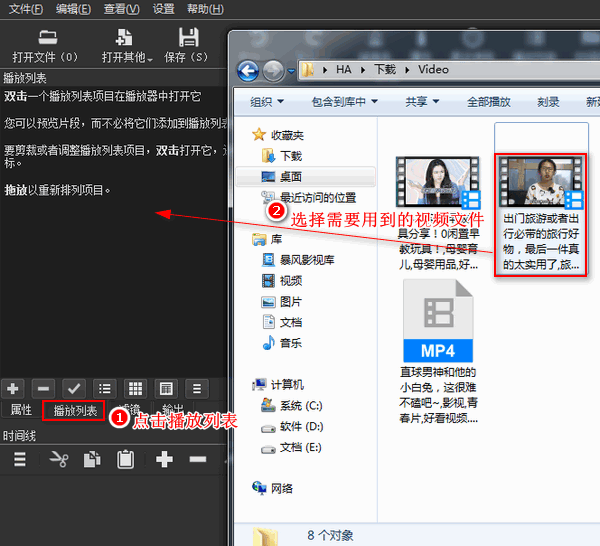The image size is (600, 546).
Task: Switch playlist to tiles grid view
Action: [x=135, y=389]
